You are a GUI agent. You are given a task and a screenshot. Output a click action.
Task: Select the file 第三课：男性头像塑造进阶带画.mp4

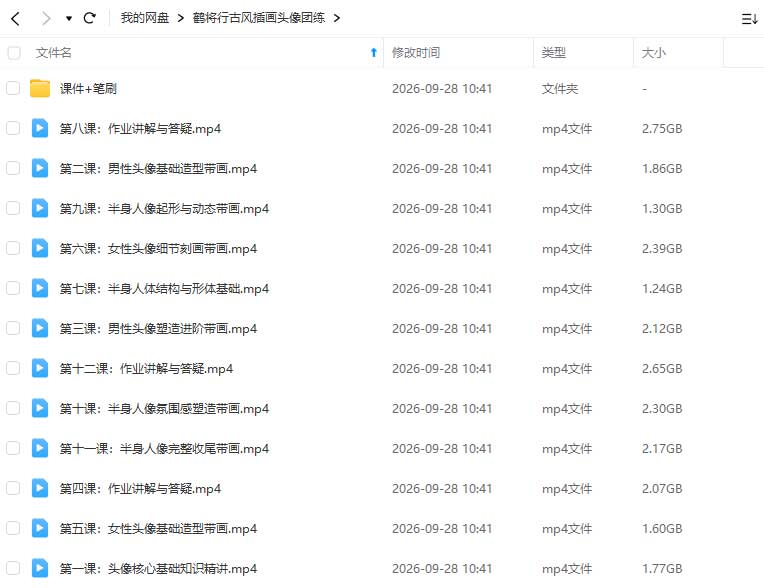(x=158, y=328)
